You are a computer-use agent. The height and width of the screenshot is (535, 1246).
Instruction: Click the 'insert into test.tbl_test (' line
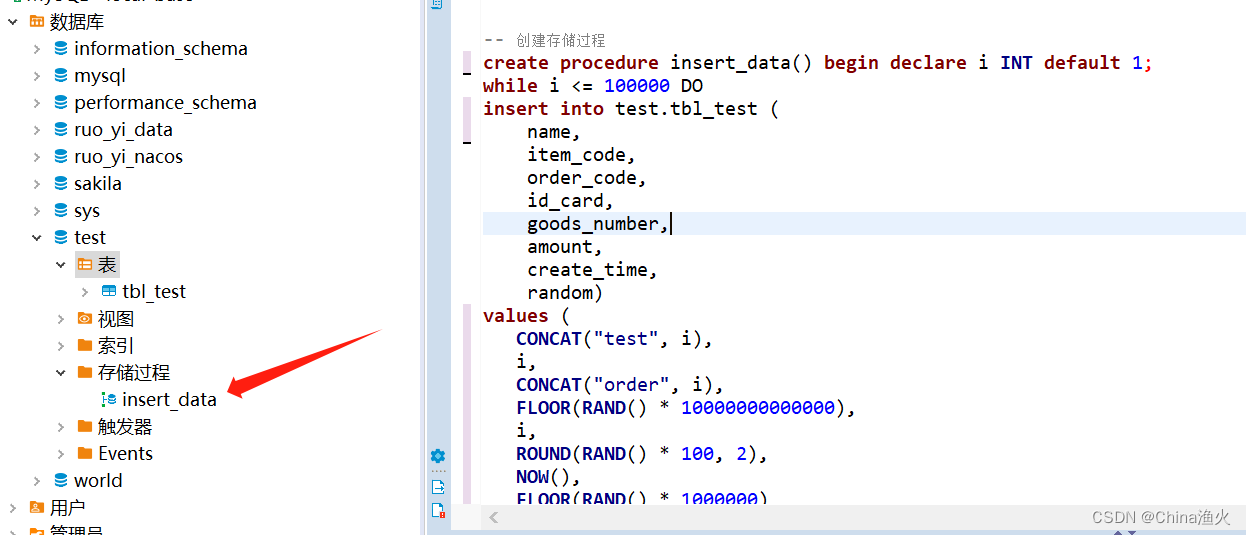point(631,108)
